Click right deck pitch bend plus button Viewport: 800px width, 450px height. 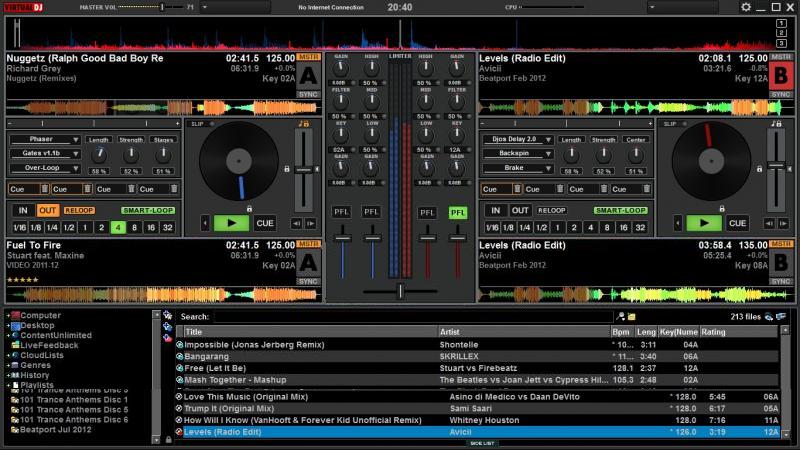click(783, 223)
